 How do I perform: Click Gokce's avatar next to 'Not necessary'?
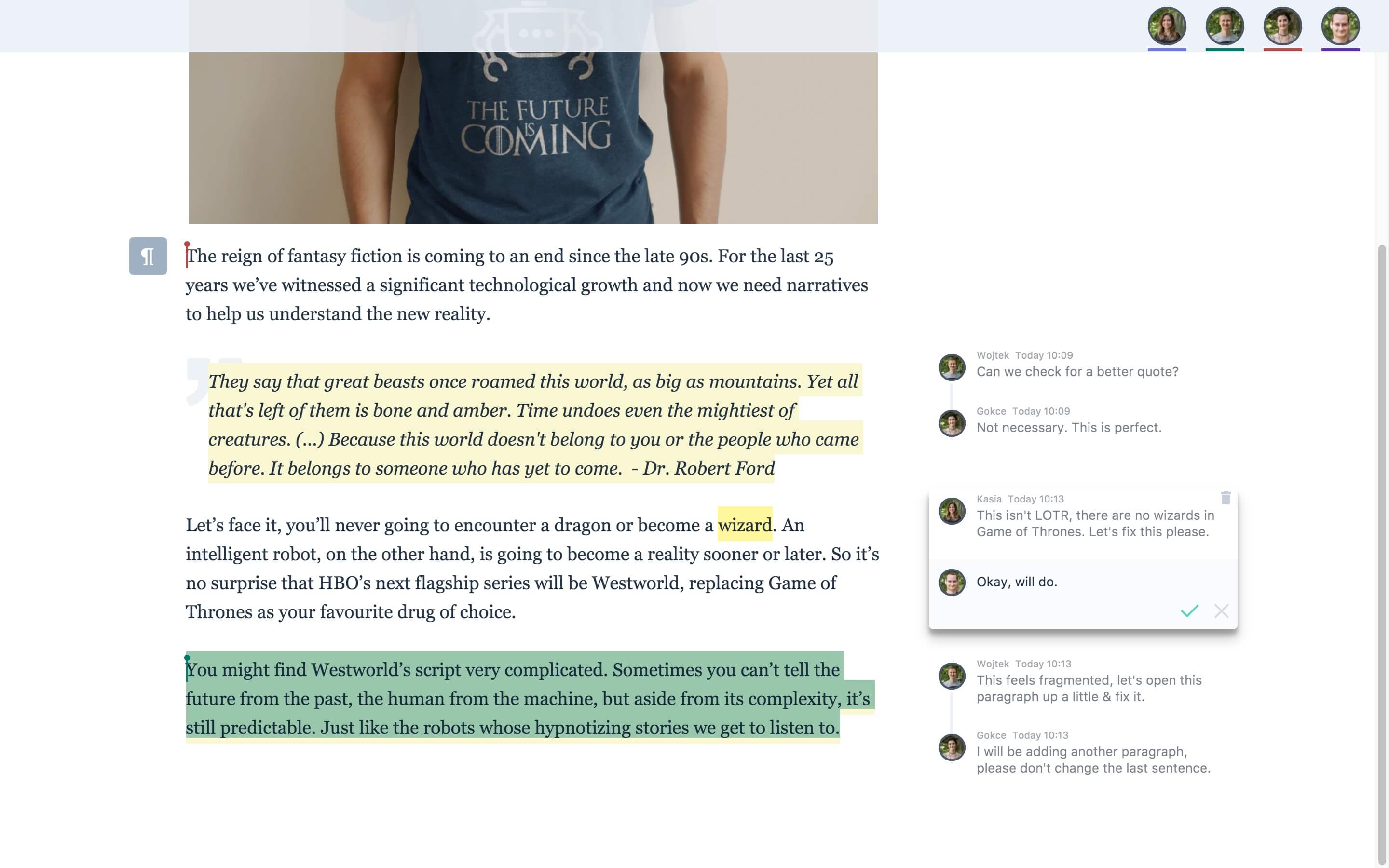[952, 423]
